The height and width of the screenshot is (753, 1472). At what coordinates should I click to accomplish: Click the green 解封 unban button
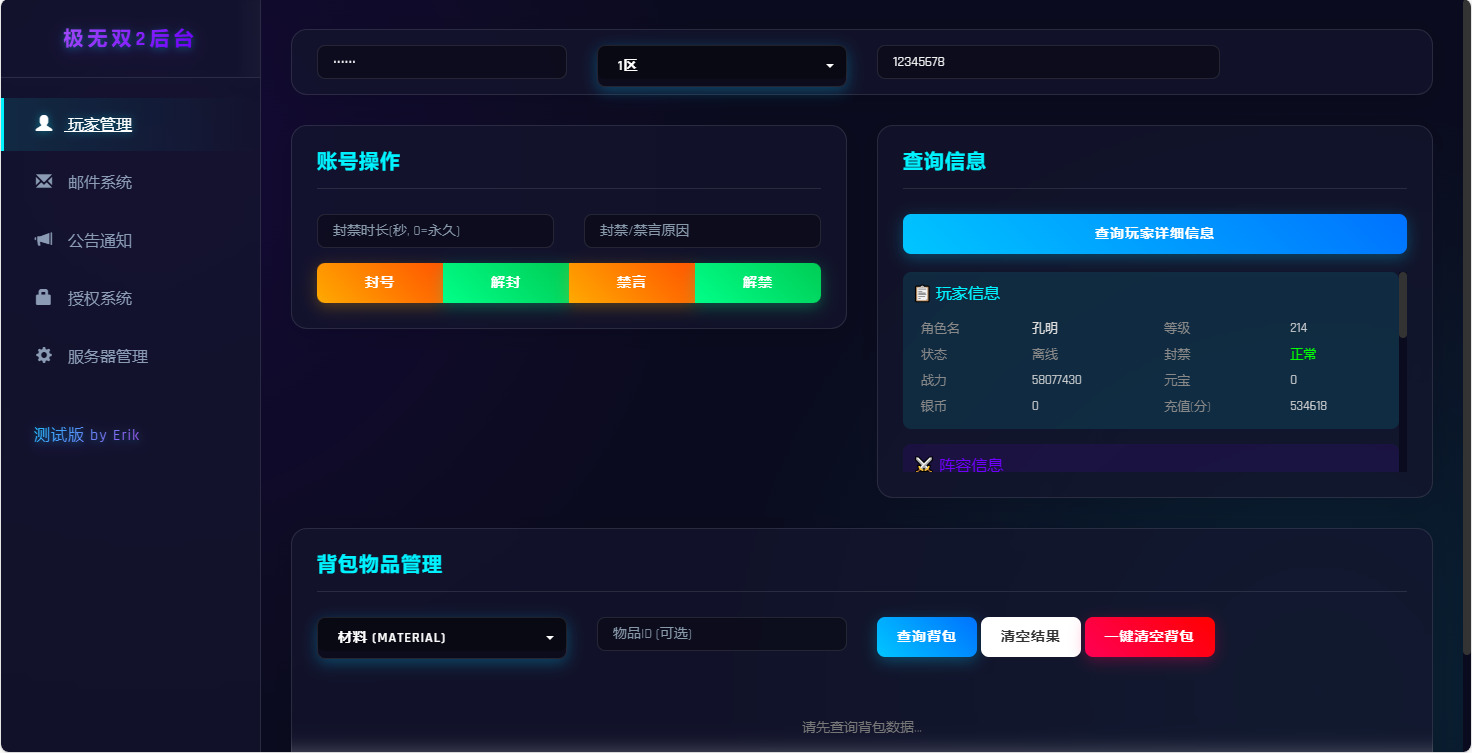[x=506, y=283]
